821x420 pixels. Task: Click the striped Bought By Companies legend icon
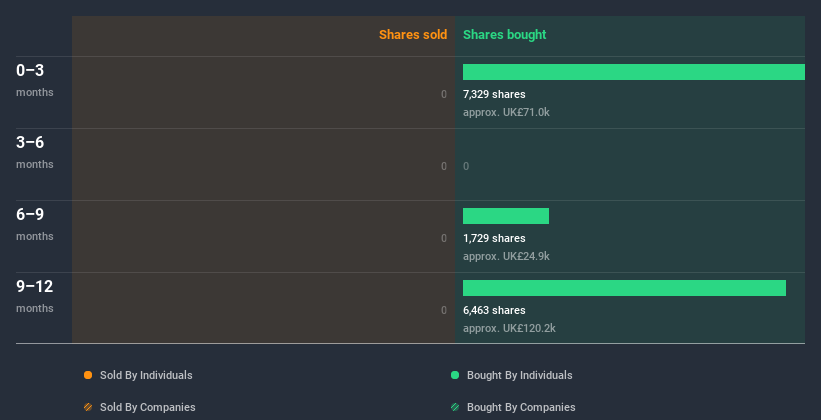point(455,407)
